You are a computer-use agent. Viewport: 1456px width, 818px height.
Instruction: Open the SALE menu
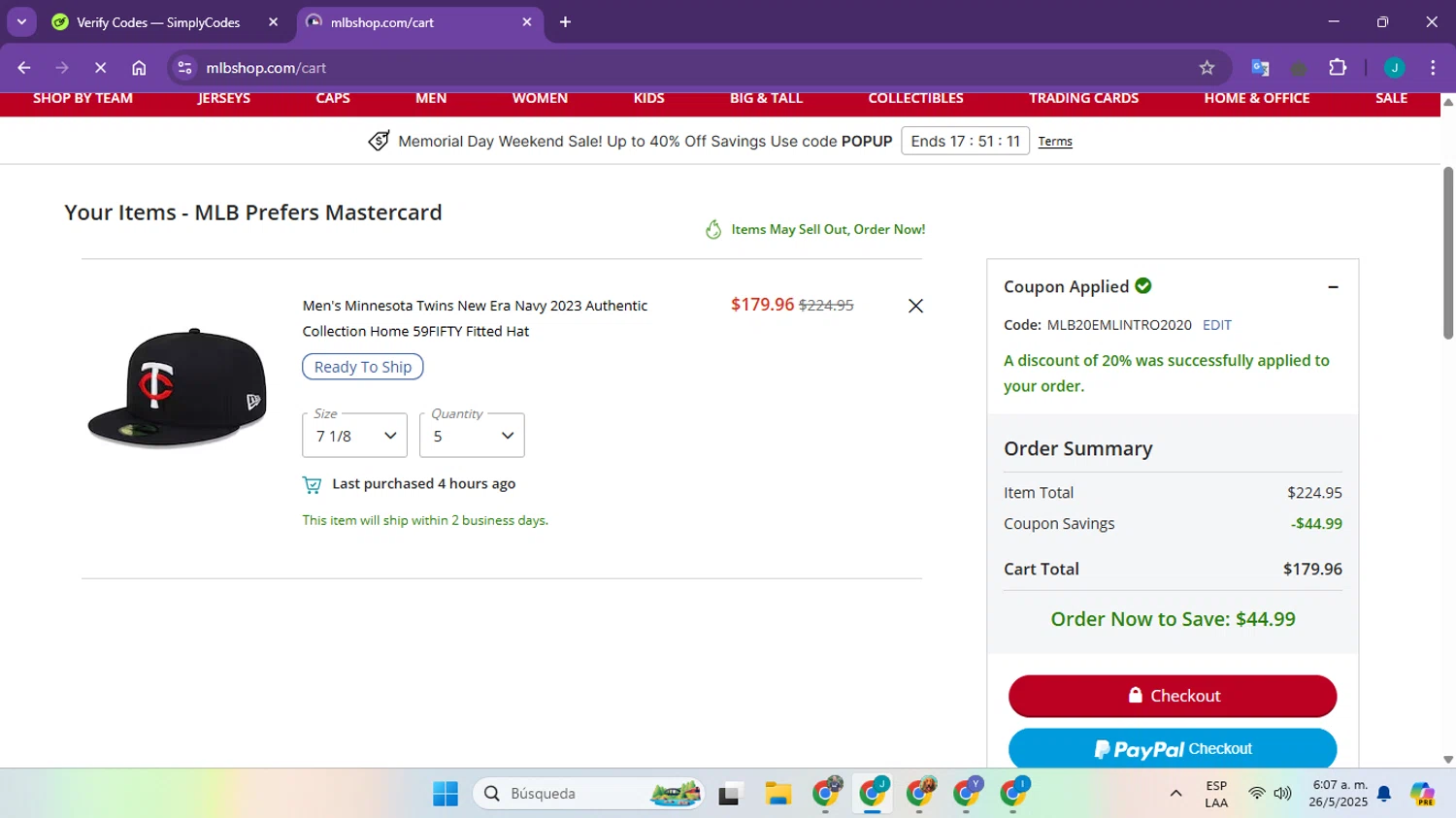1391,98
